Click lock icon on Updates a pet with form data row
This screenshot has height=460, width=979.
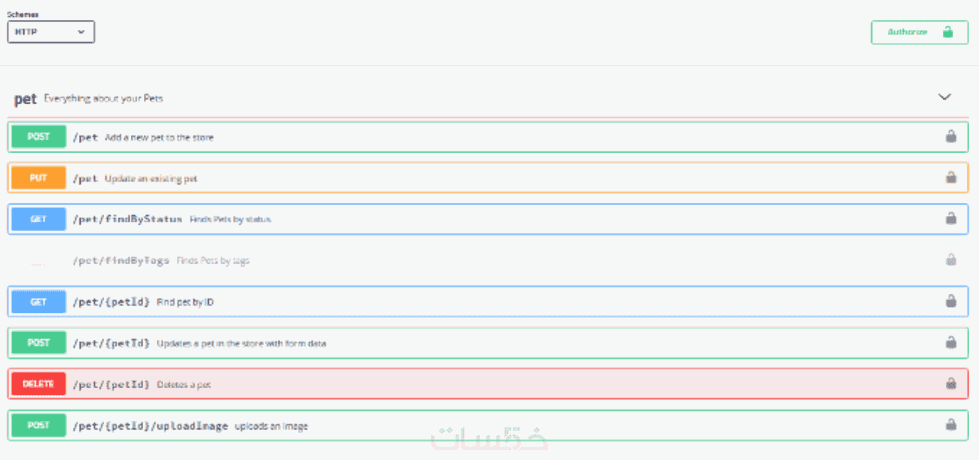tap(951, 342)
